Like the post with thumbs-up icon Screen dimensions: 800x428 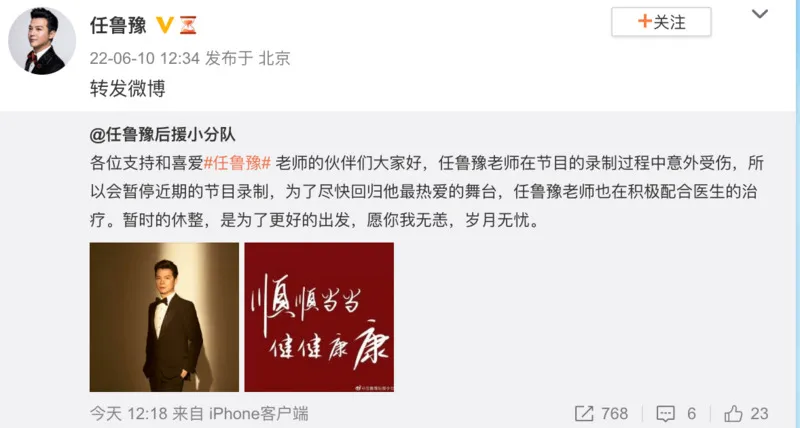coord(734,413)
